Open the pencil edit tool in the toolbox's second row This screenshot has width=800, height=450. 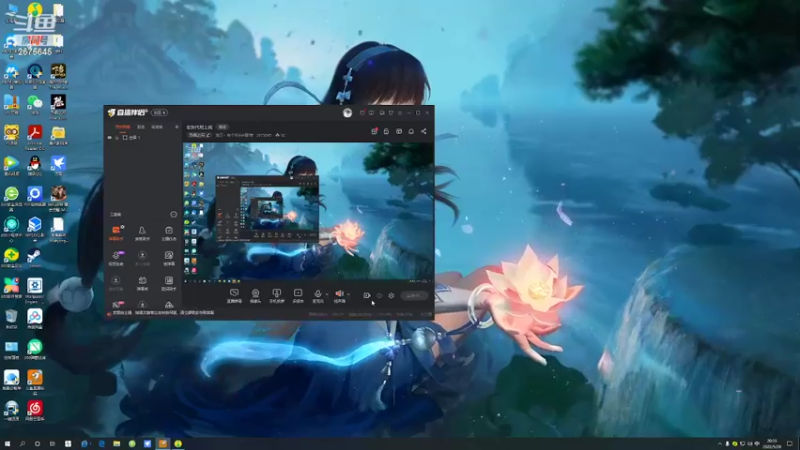click(x=169, y=258)
